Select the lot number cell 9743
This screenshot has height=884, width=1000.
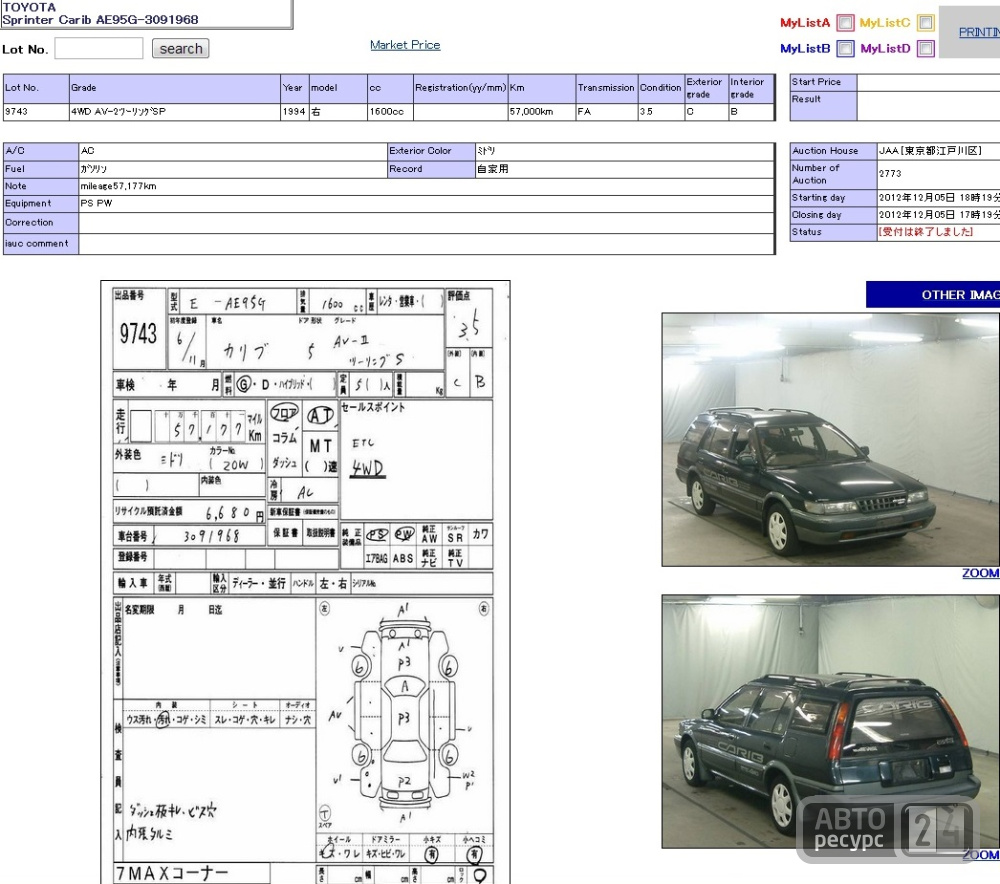36,112
